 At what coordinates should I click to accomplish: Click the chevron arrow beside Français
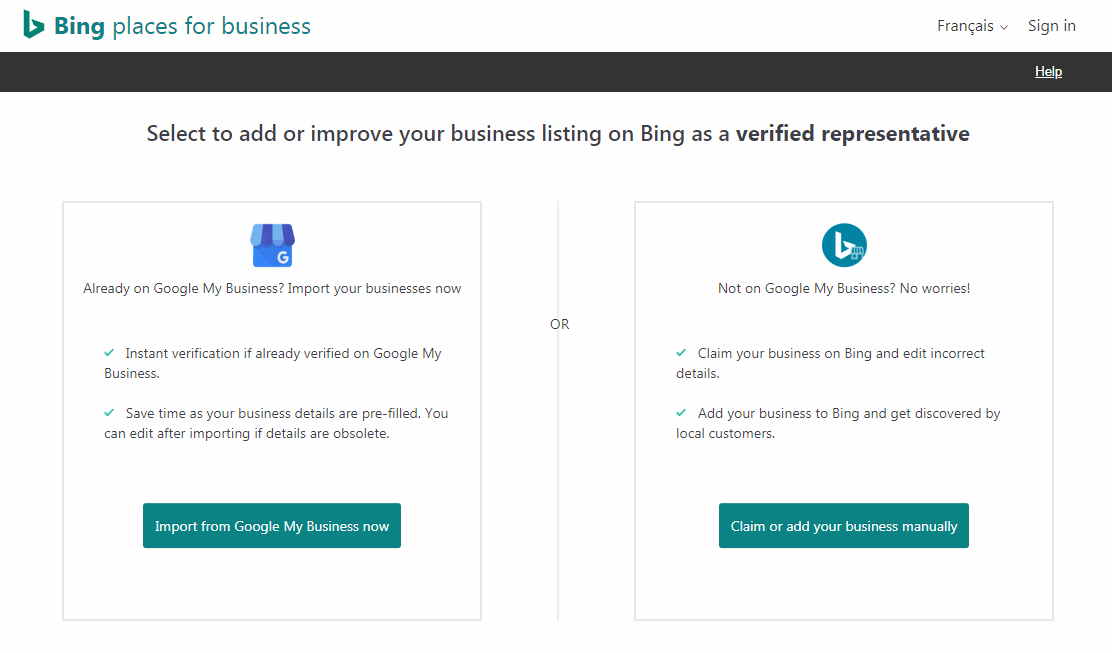[1004, 27]
